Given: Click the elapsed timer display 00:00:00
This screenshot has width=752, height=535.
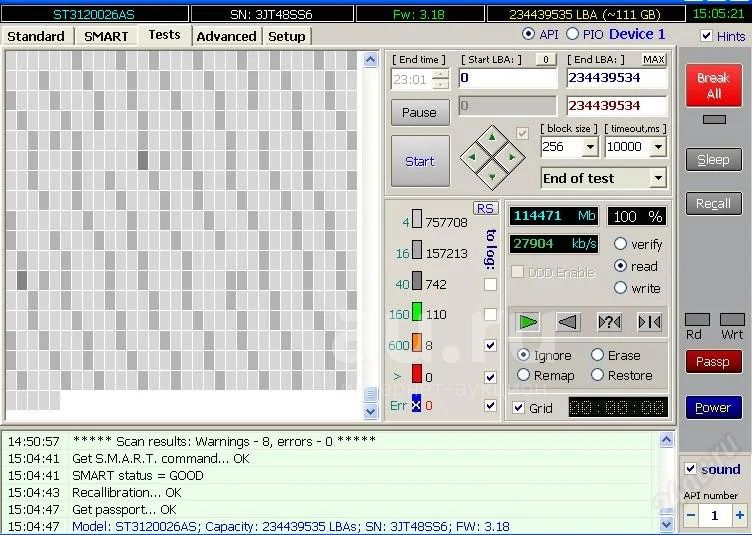Looking at the screenshot, I should pyautogui.click(x=618, y=407).
